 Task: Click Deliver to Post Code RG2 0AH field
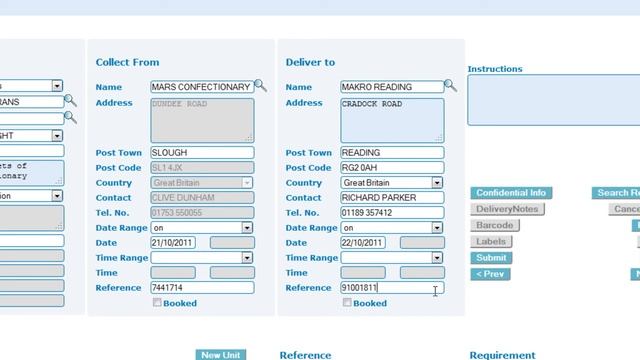(x=392, y=167)
